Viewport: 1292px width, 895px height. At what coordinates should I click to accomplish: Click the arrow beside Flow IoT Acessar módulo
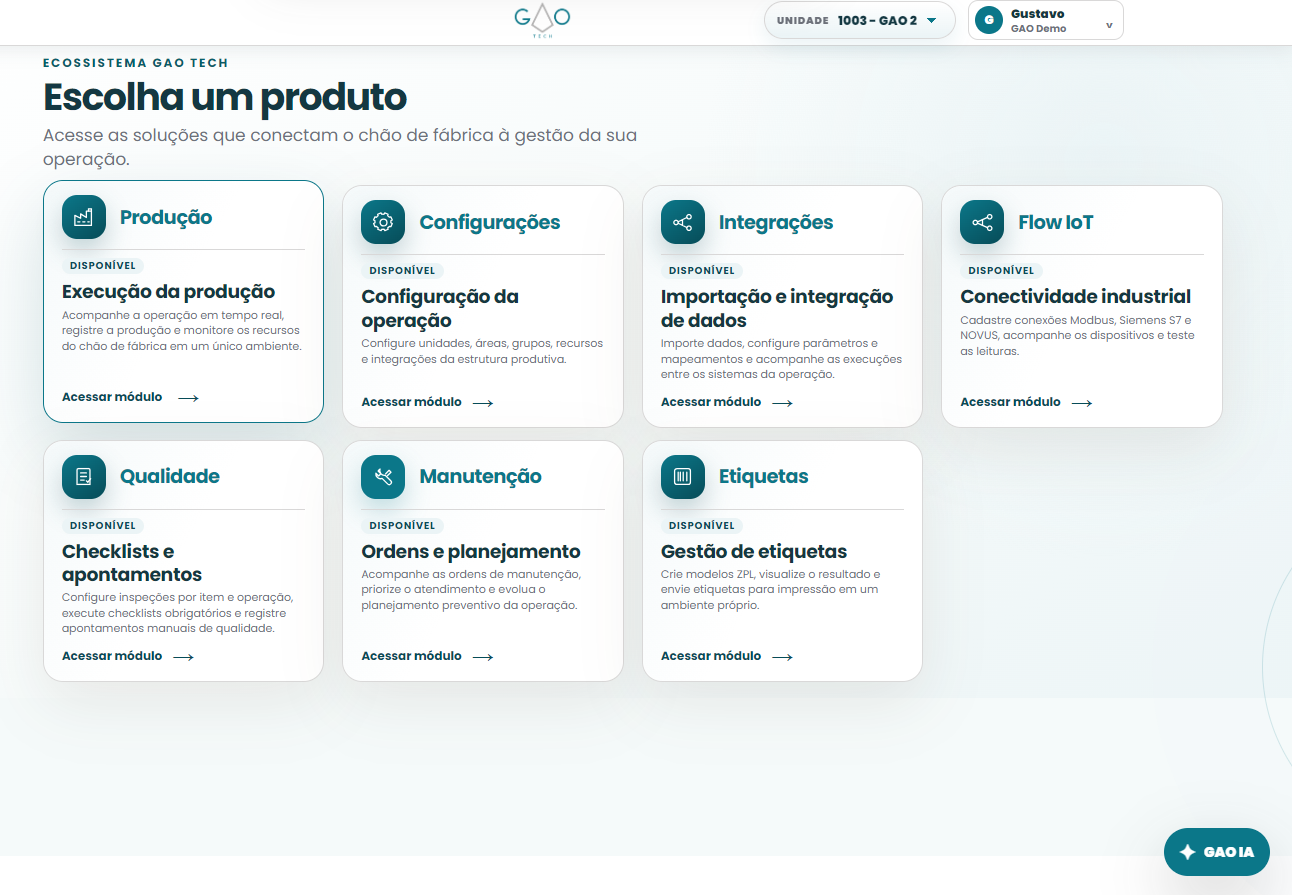click(1082, 403)
